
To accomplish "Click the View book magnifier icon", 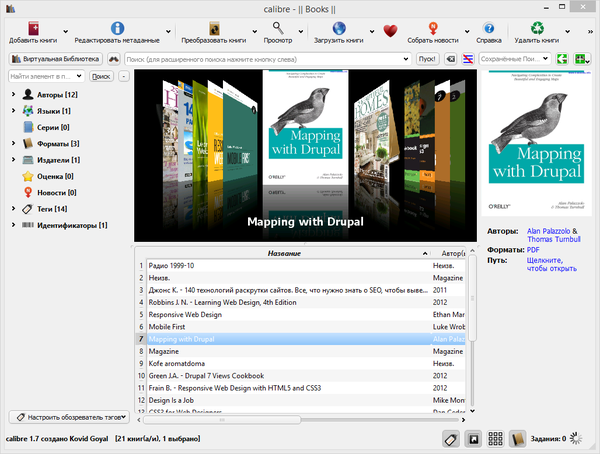I will click(x=278, y=28).
